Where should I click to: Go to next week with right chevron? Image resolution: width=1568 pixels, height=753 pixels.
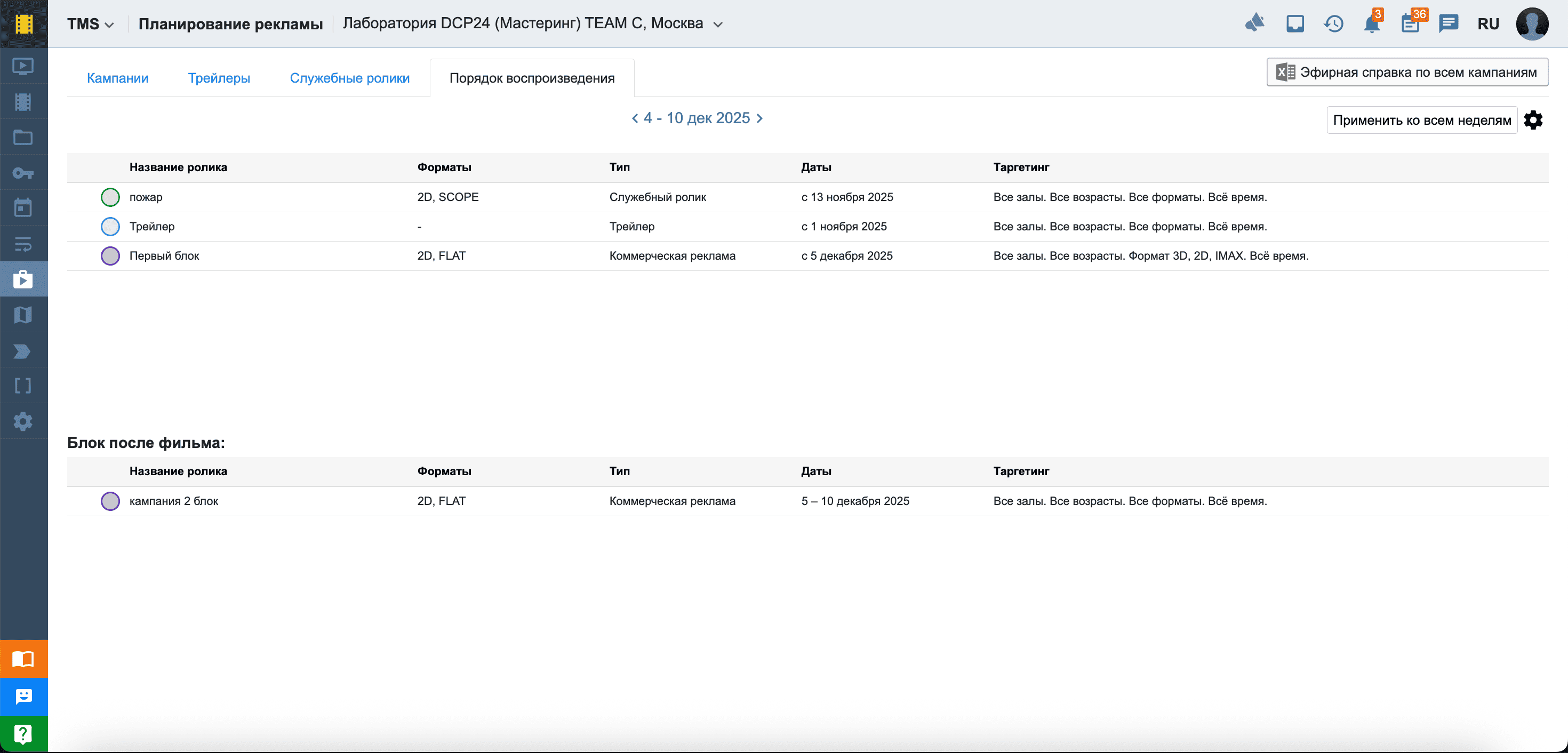759,118
